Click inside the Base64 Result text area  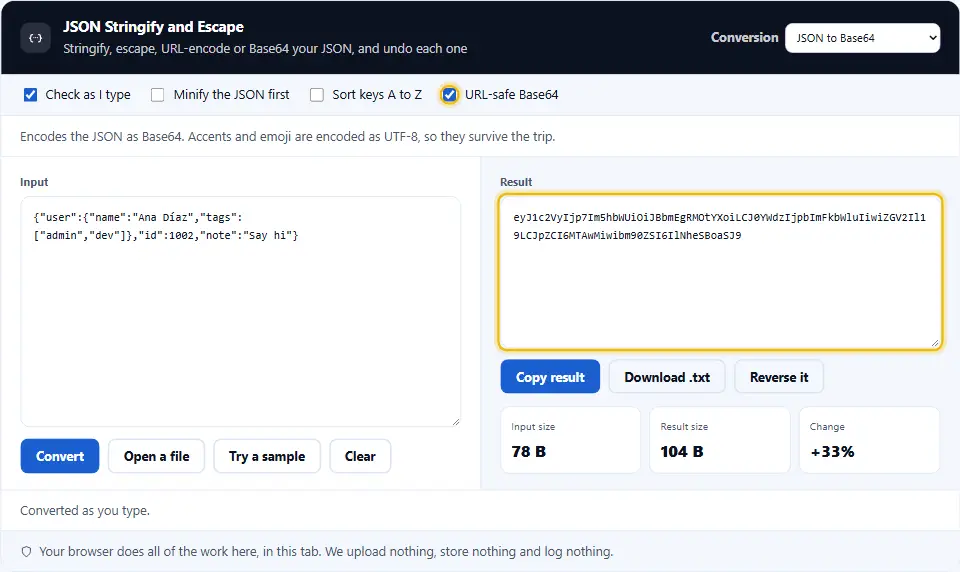click(720, 273)
